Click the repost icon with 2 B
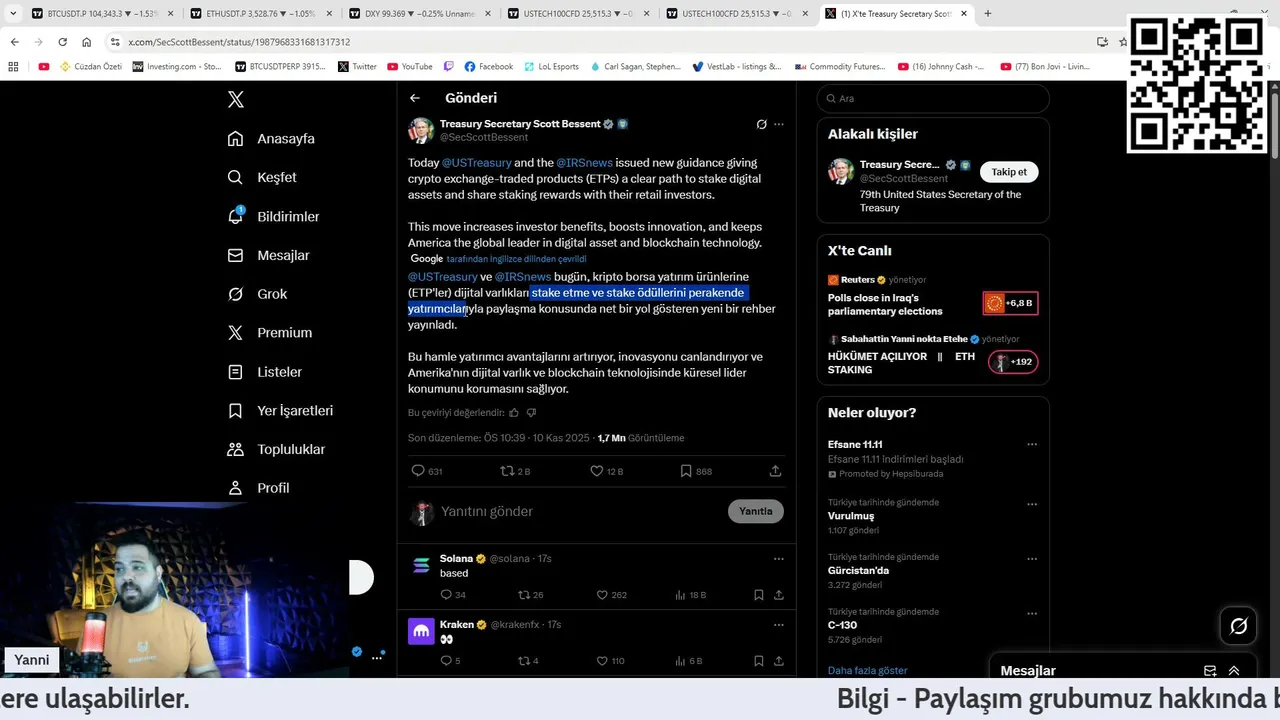This screenshot has height=720, width=1280. (507, 470)
